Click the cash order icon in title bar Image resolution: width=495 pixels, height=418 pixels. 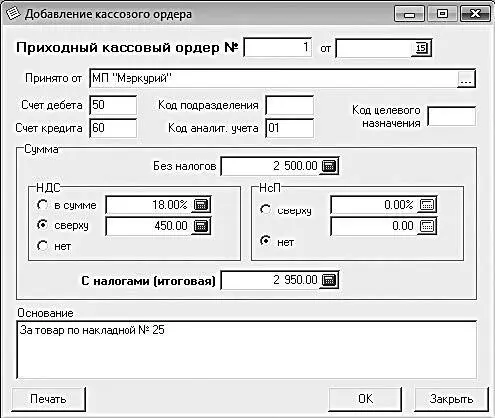point(13,14)
